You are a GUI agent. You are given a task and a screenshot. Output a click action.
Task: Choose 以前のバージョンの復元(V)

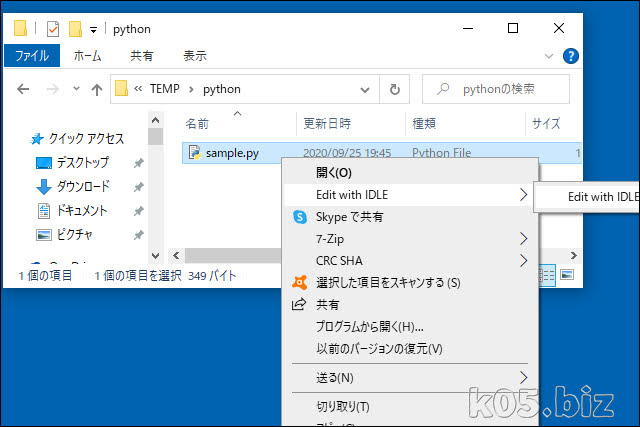coord(410,349)
